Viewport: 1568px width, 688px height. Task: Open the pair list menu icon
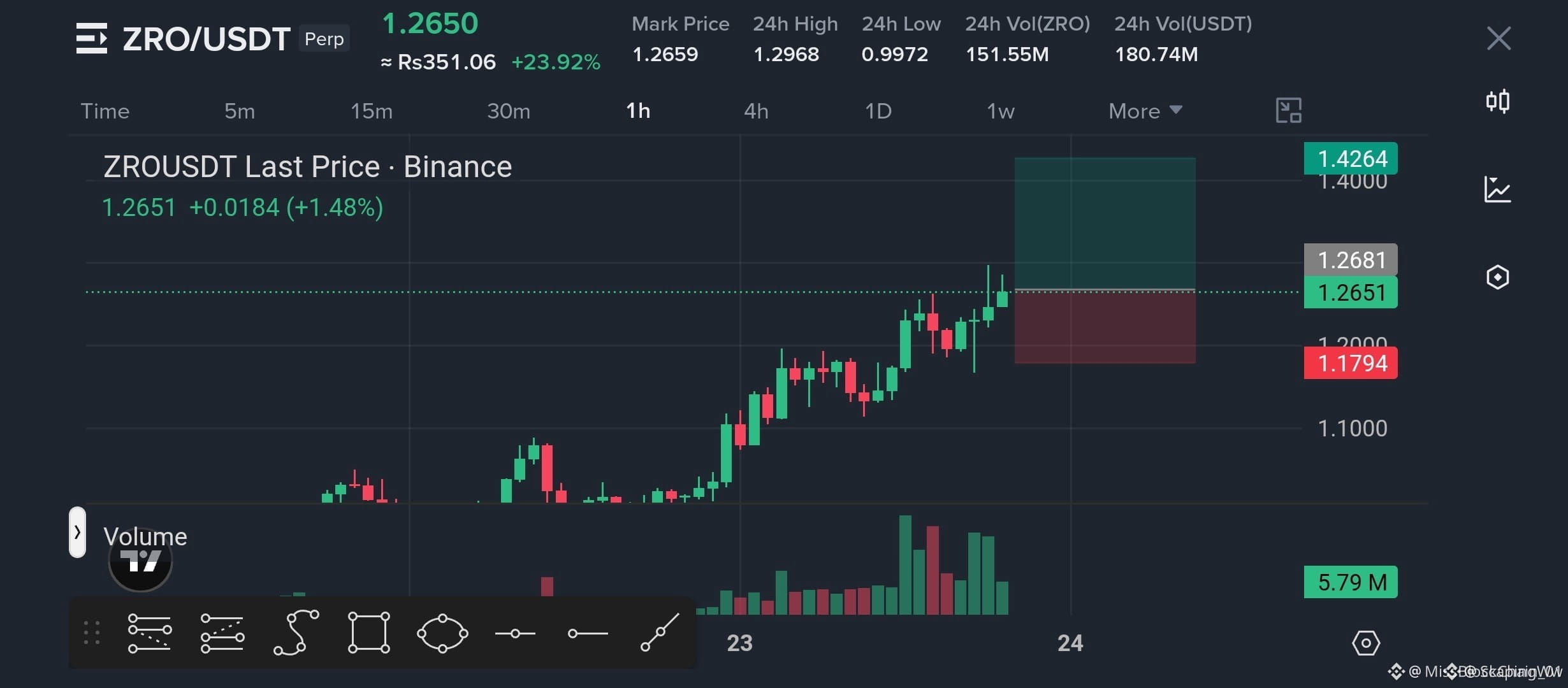click(92, 38)
